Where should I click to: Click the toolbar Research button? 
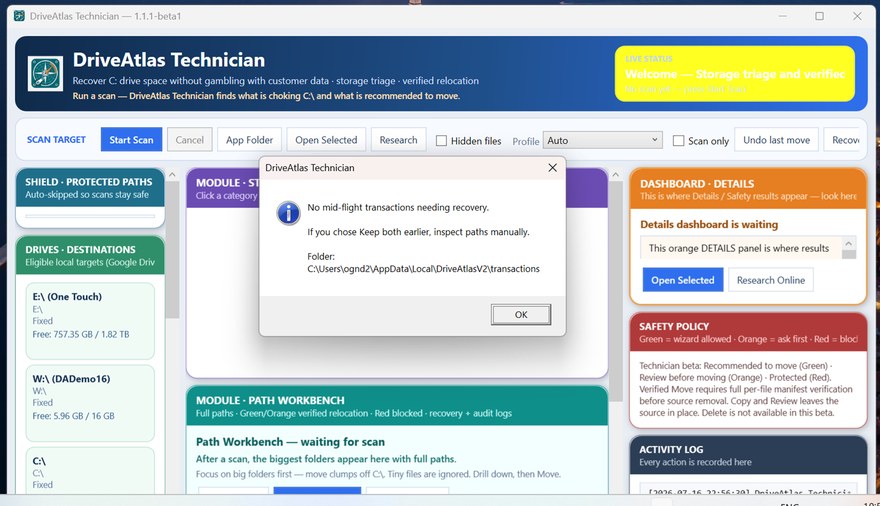pyautogui.click(x=398, y=140)
